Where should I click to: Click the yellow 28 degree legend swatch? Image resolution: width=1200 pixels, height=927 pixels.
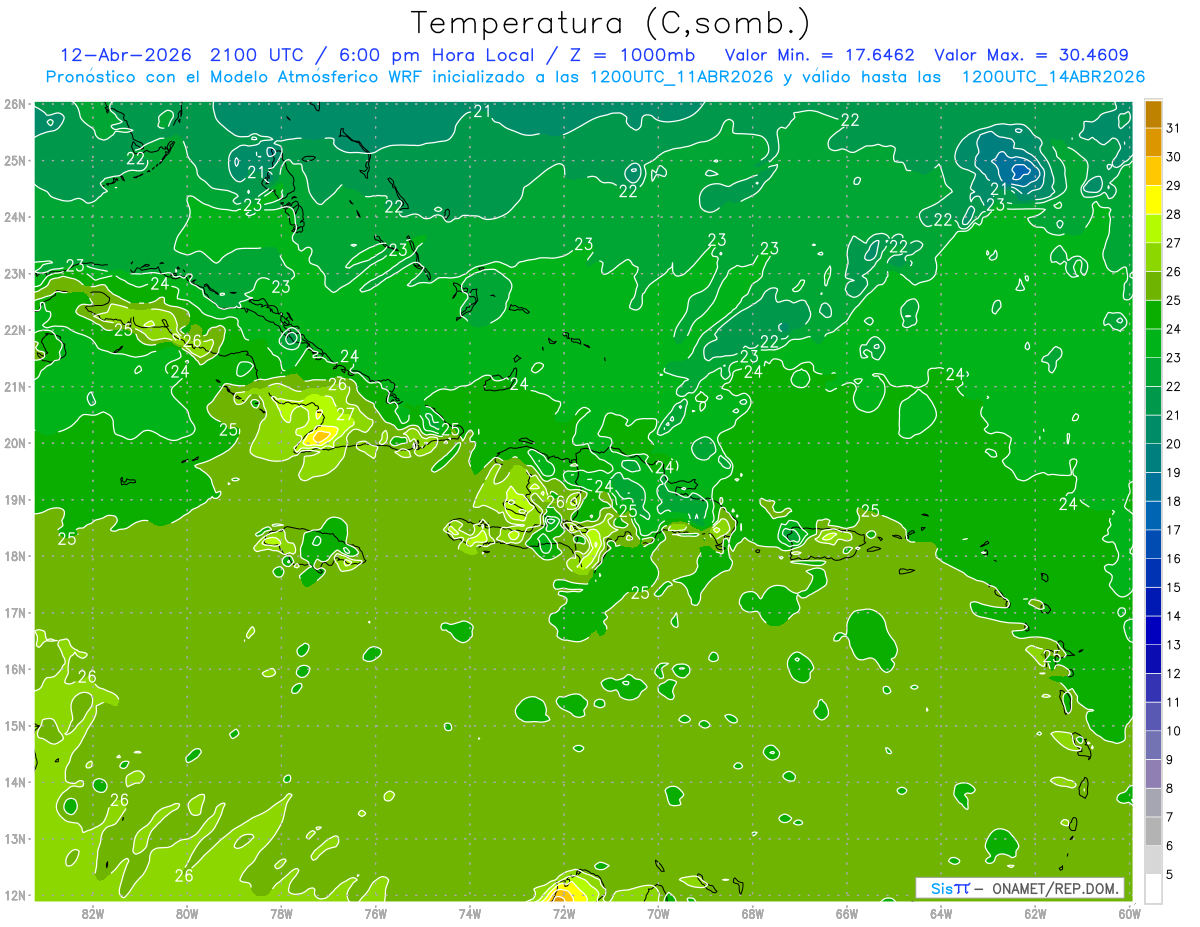tap(1152, 200)
